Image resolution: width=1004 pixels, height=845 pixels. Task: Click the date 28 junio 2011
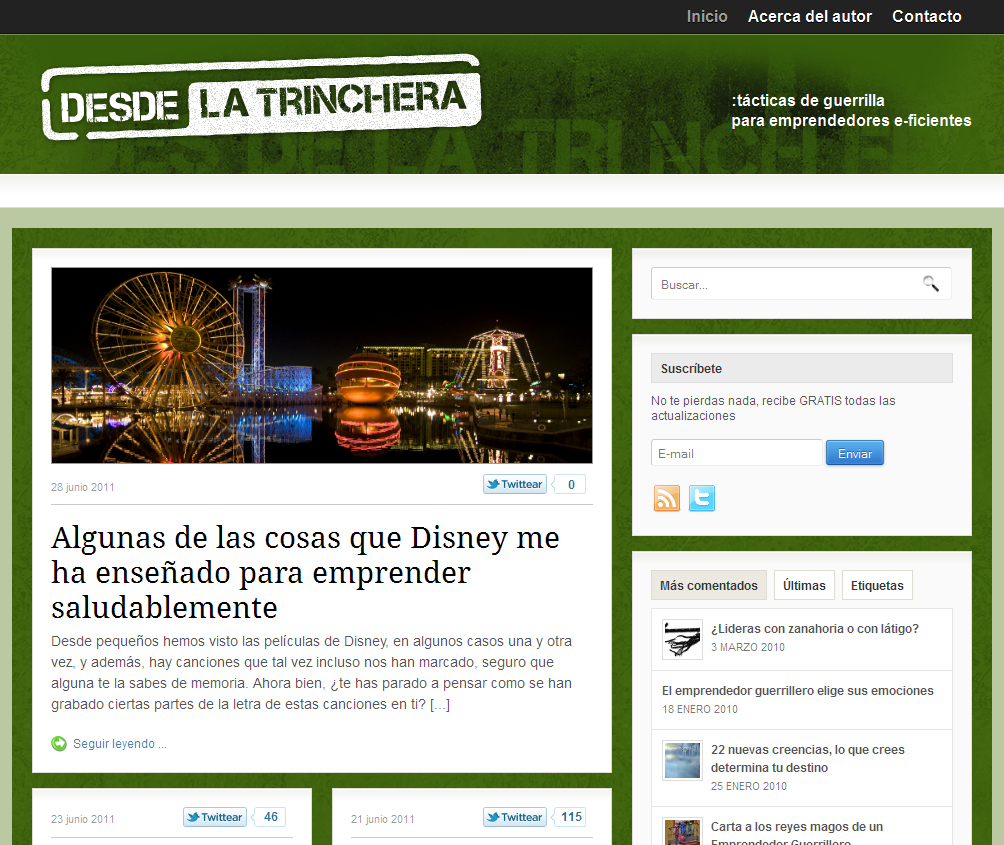click(x=83, y=487)
